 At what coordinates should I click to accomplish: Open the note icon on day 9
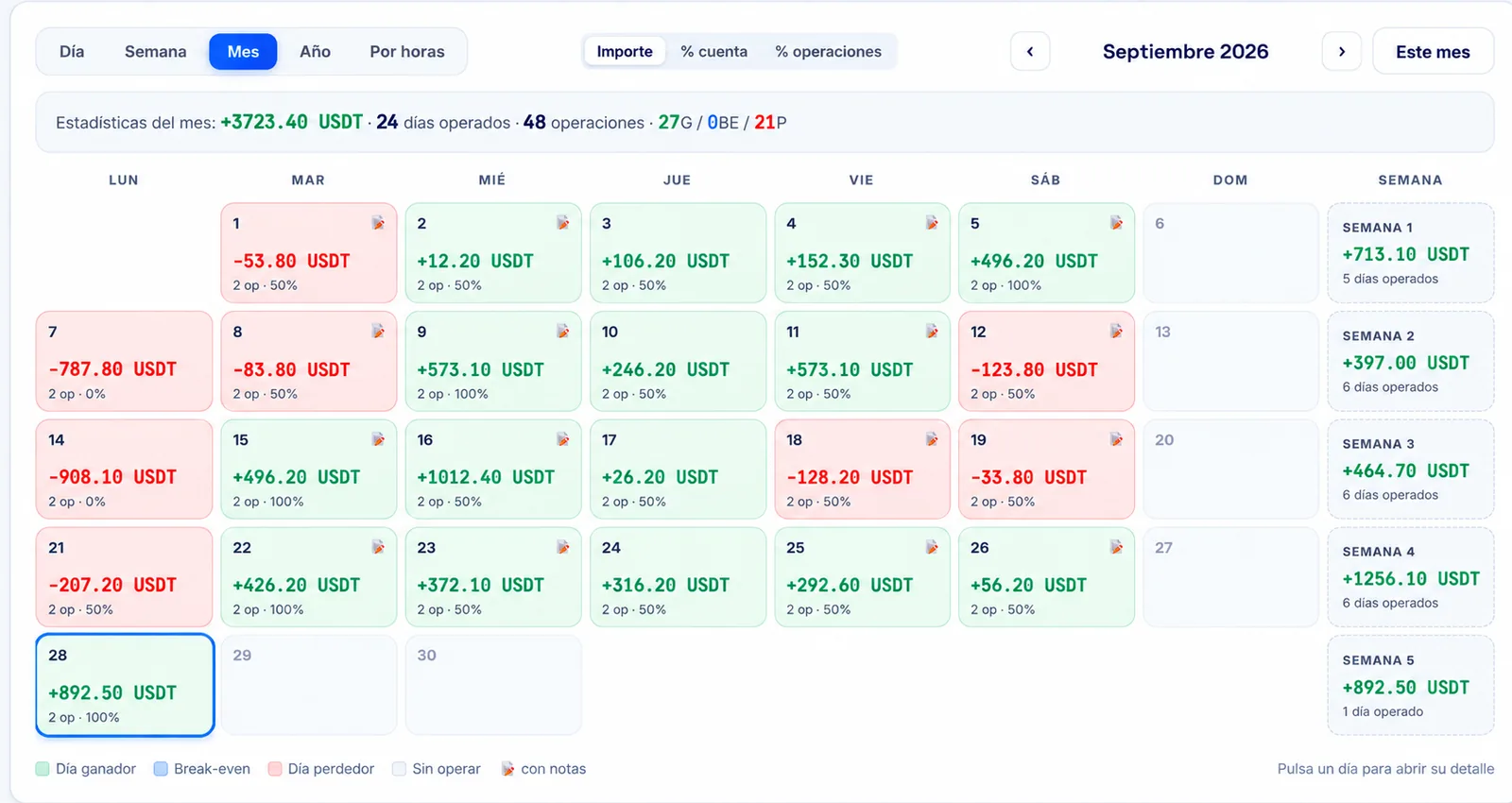pos(562,332)
